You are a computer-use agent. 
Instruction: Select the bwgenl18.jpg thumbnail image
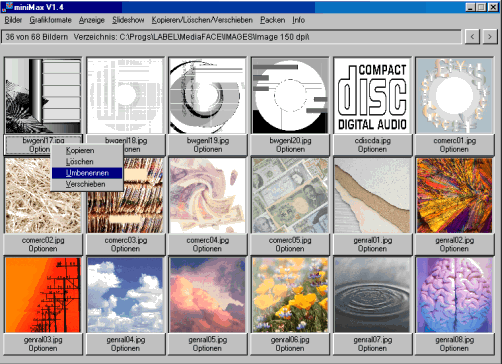tap(125, 96)
